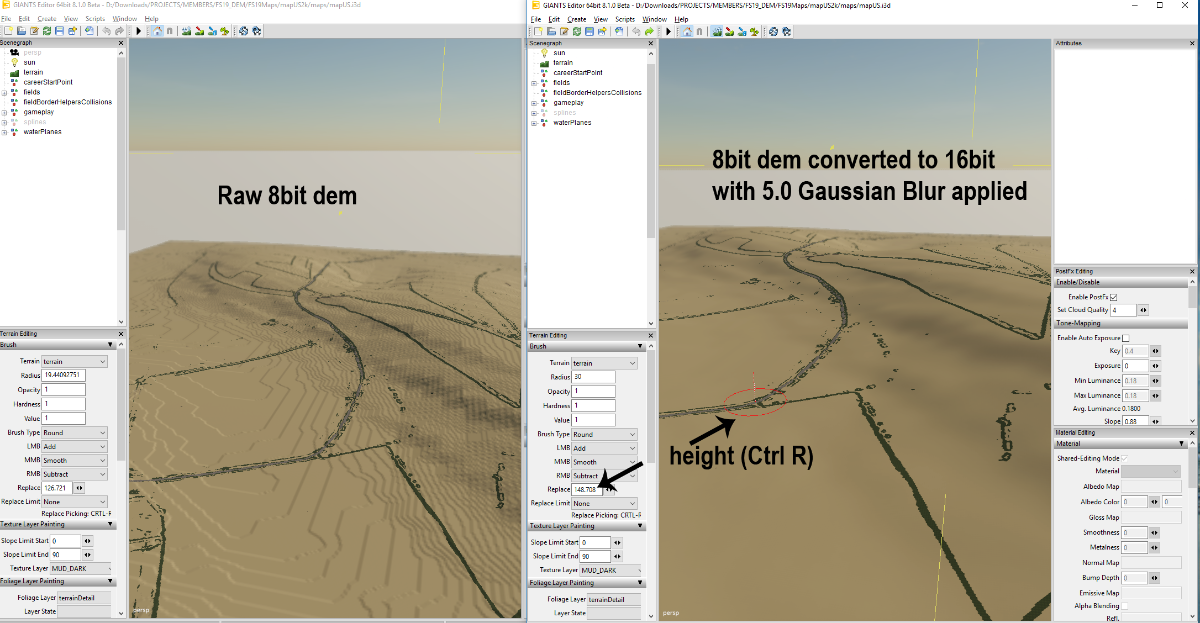
Task: Collapse the Texture Layer Painting section in right window
Action: 640,526
